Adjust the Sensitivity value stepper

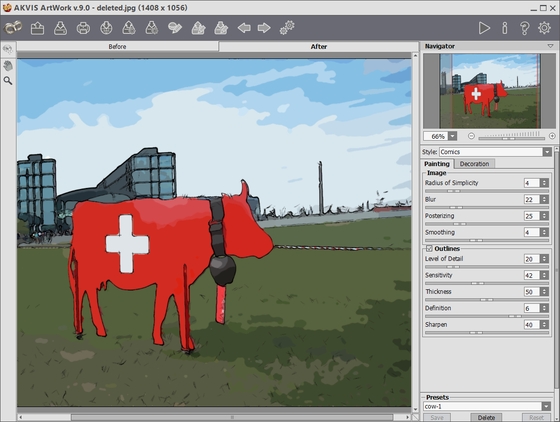pyautogui.click(x=544, y=275)
